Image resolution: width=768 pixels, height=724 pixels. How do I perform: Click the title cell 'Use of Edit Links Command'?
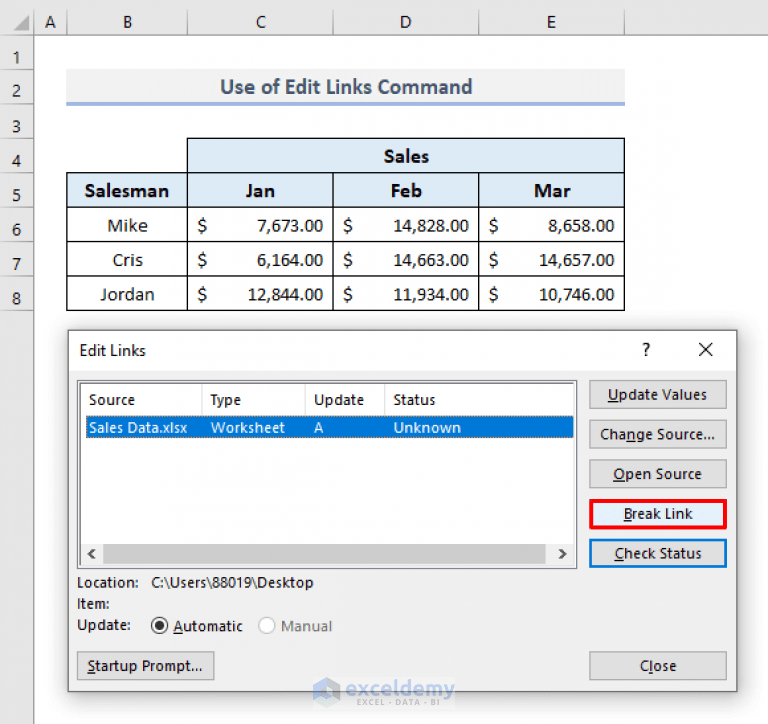346,87
